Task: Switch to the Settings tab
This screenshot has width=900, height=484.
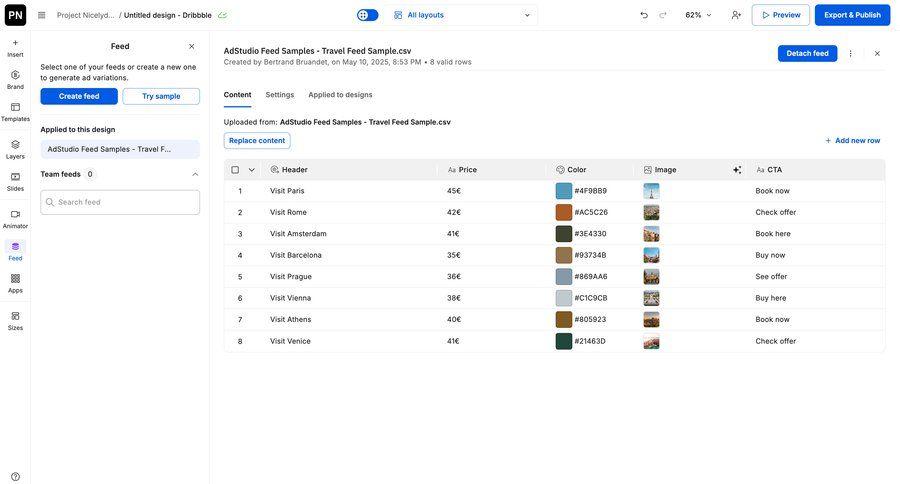Action: (x=280, y=95)
